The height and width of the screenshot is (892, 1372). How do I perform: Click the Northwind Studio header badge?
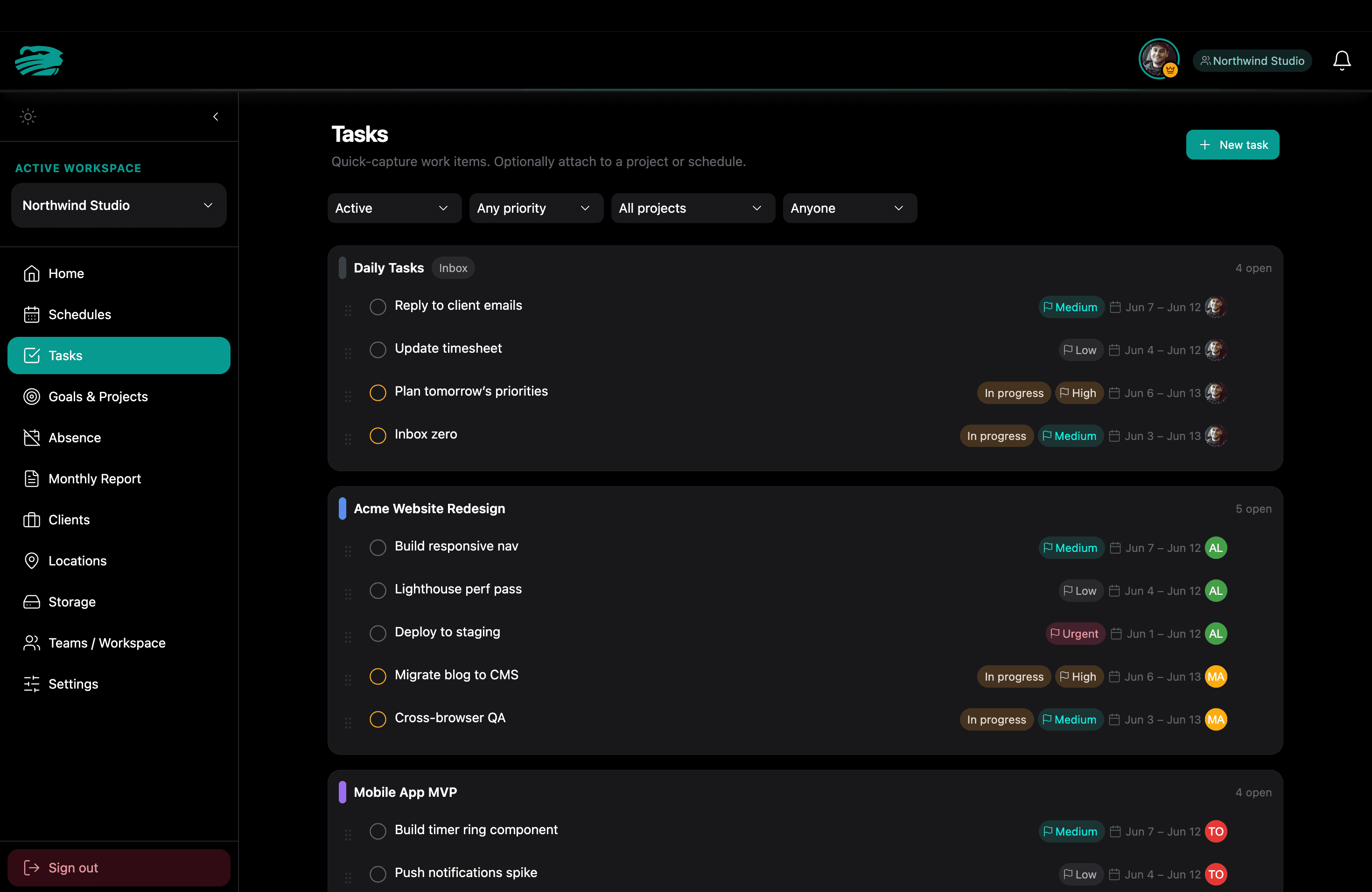[1252, 61]
